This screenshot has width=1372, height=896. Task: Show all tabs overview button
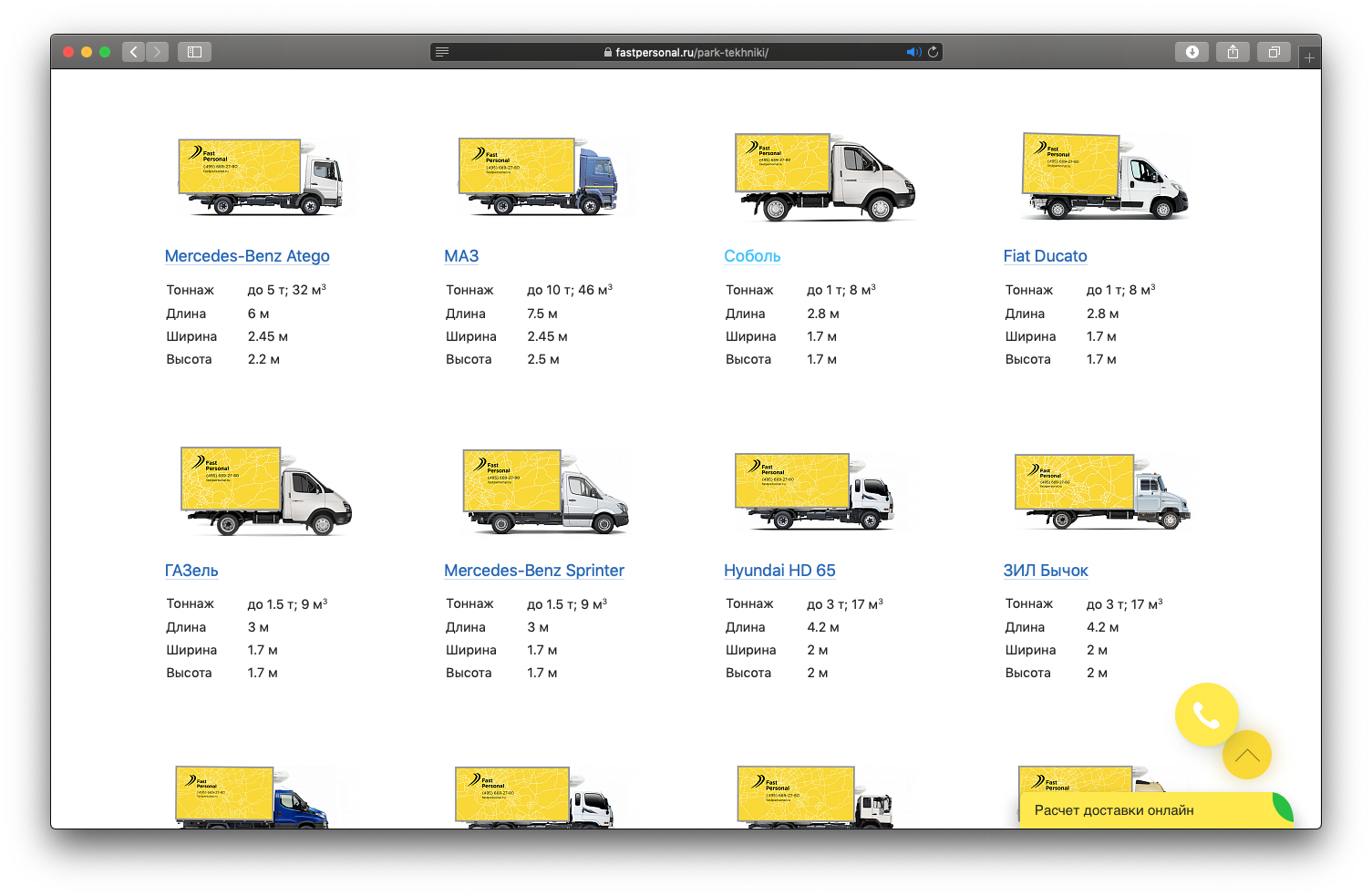(1274, 52)
